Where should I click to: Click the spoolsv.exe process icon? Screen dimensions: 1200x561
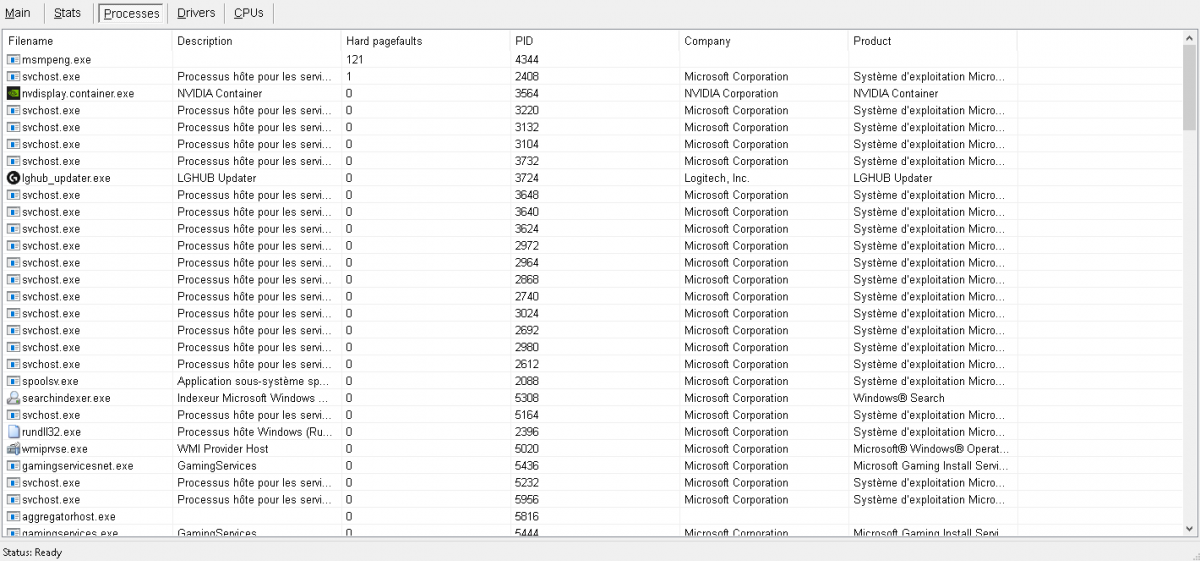coord(13,381)
